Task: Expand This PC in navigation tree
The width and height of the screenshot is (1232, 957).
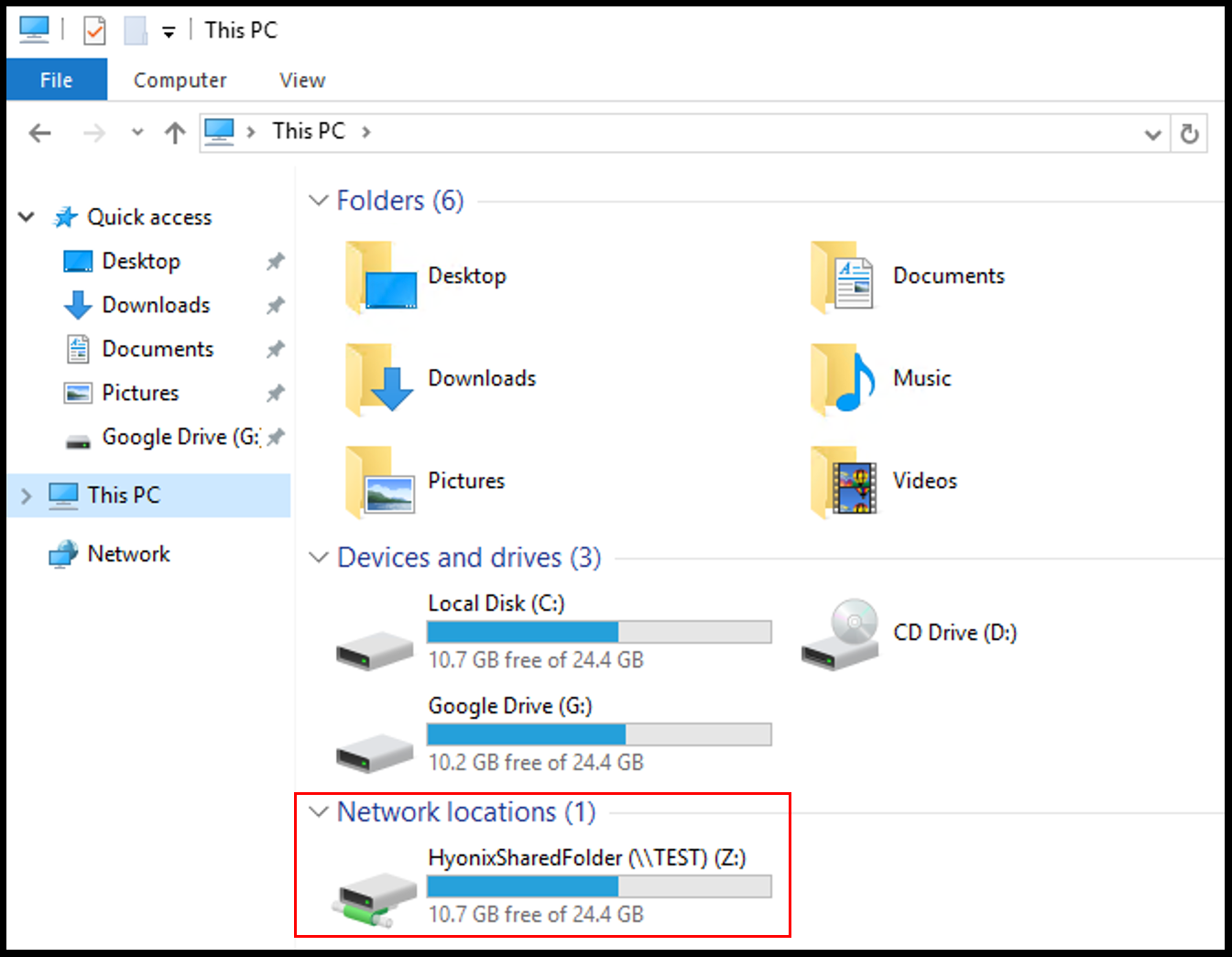Action: pos(26,496)
